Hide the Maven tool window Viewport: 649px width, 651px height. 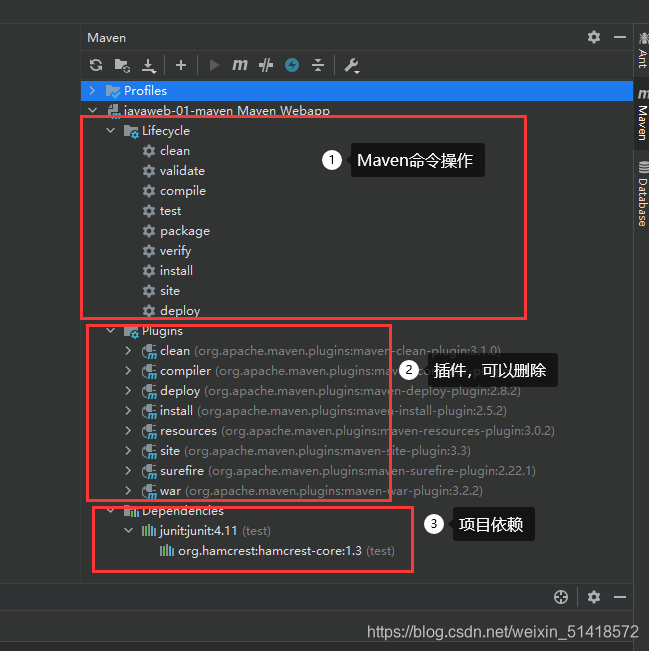pyautogui.click(x=620, y=37)
